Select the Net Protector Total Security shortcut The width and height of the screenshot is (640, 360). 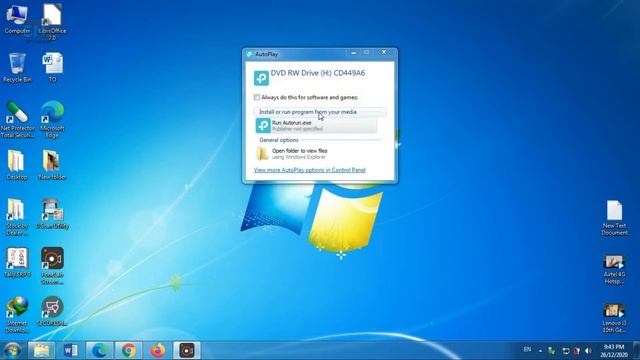pyautogui.click(x=17, y=120)
